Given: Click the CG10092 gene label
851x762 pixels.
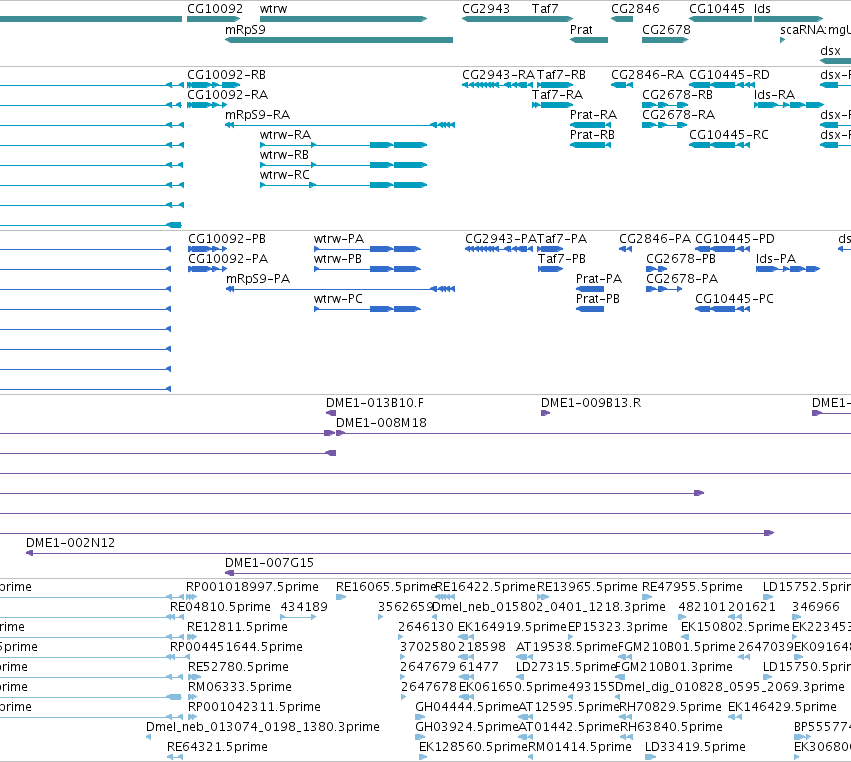Looking at the screenshot, I should pos(215,9).
